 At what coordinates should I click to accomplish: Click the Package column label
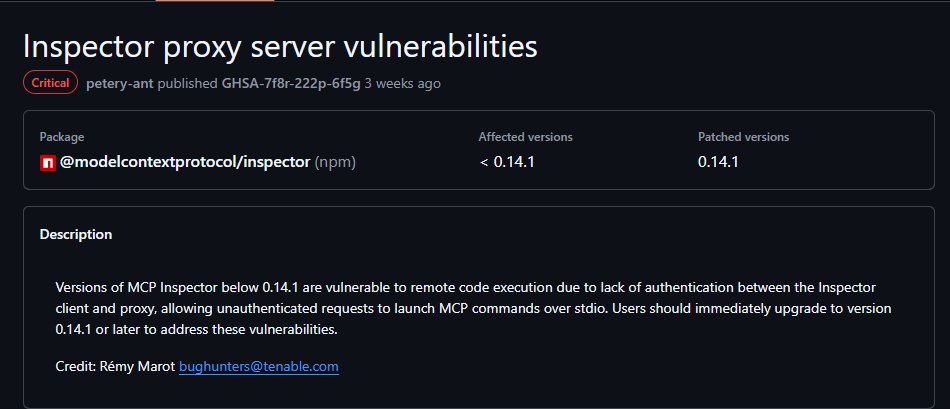62,137
